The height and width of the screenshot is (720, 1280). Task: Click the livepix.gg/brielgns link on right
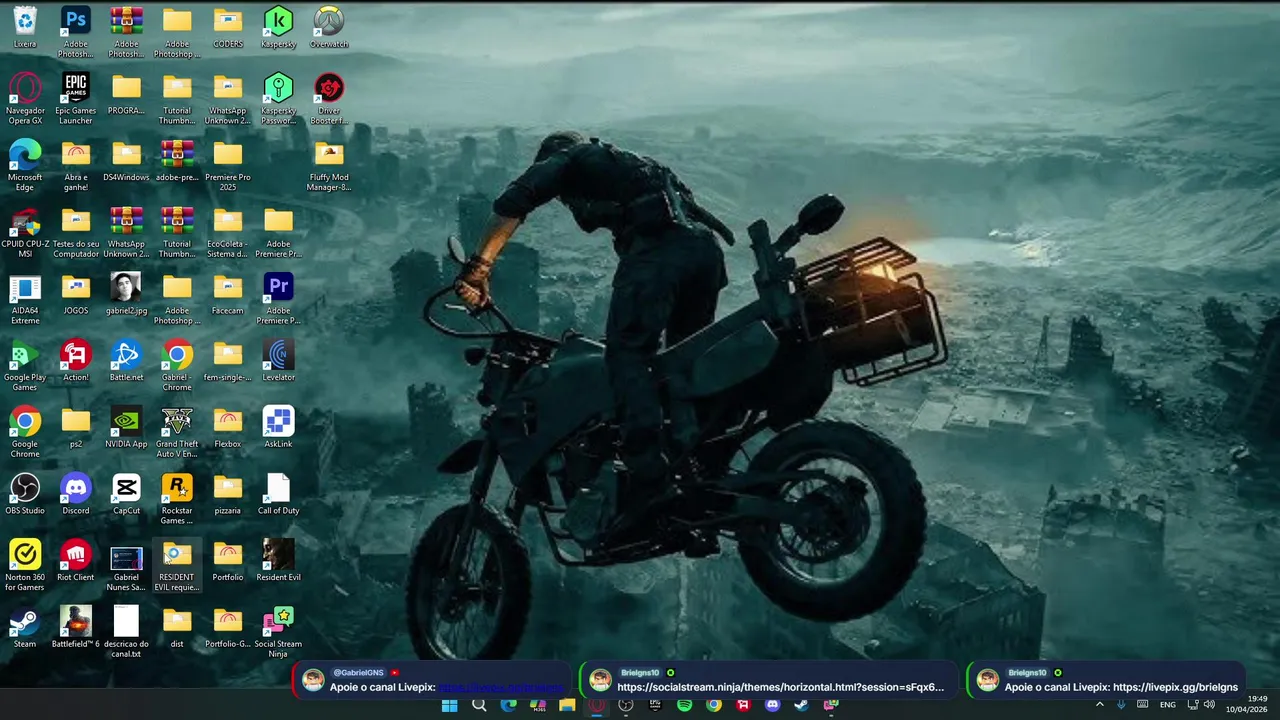tap(1175, 687)
